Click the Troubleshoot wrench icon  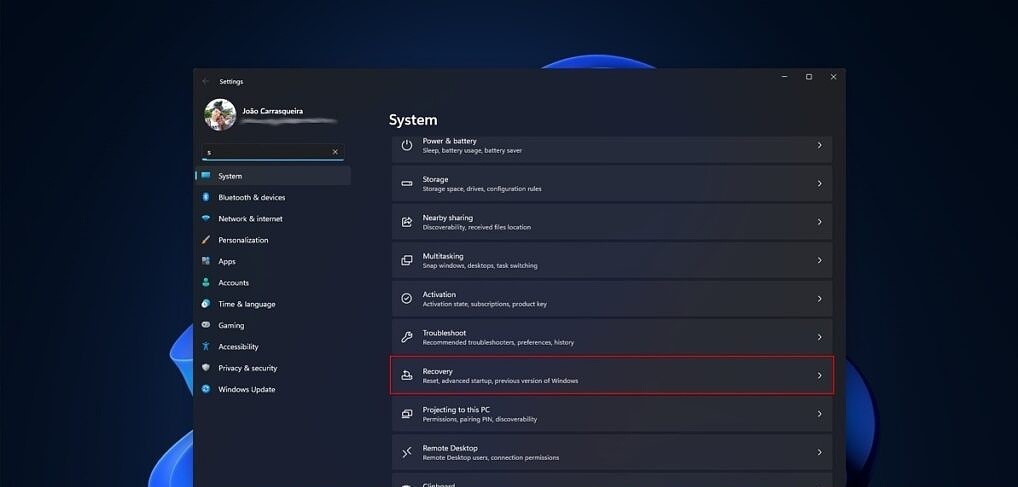coord(407,337)
